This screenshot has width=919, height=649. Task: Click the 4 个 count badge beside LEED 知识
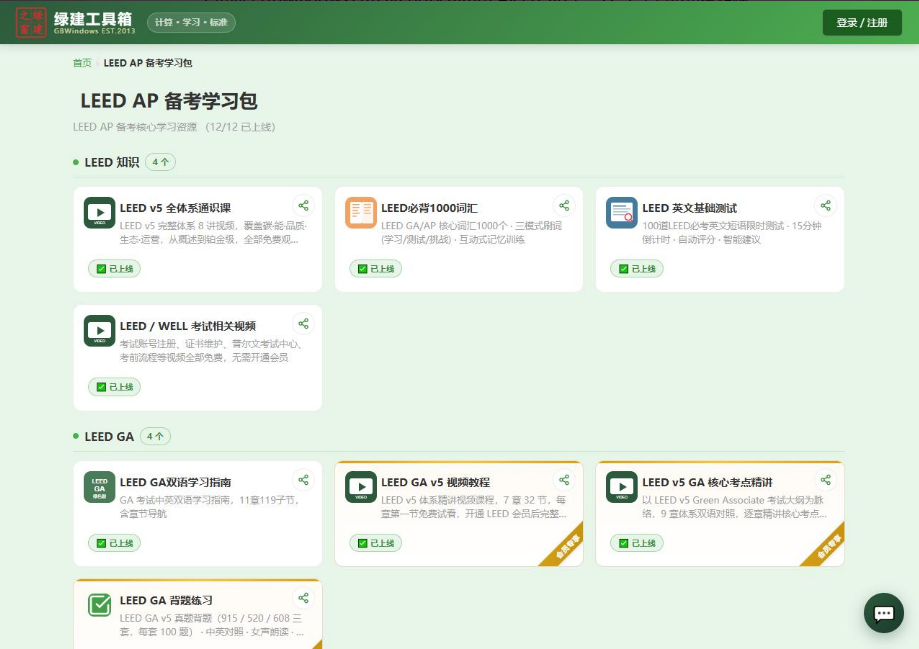pyautogui.click(x=161, y=162)
